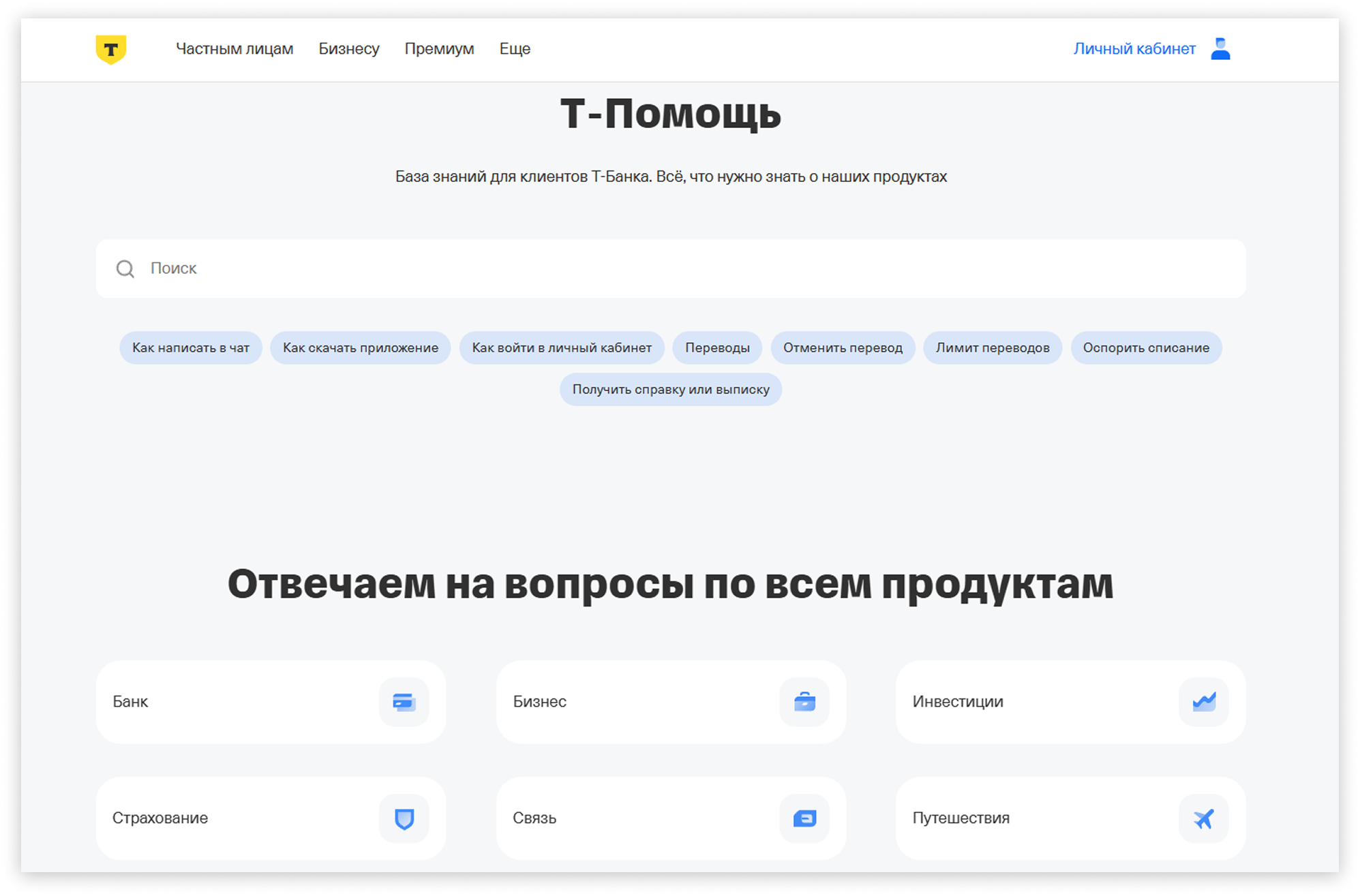
Task: Choose the Отменить перевод suggestion chip
Action: [x=843, y=348]
